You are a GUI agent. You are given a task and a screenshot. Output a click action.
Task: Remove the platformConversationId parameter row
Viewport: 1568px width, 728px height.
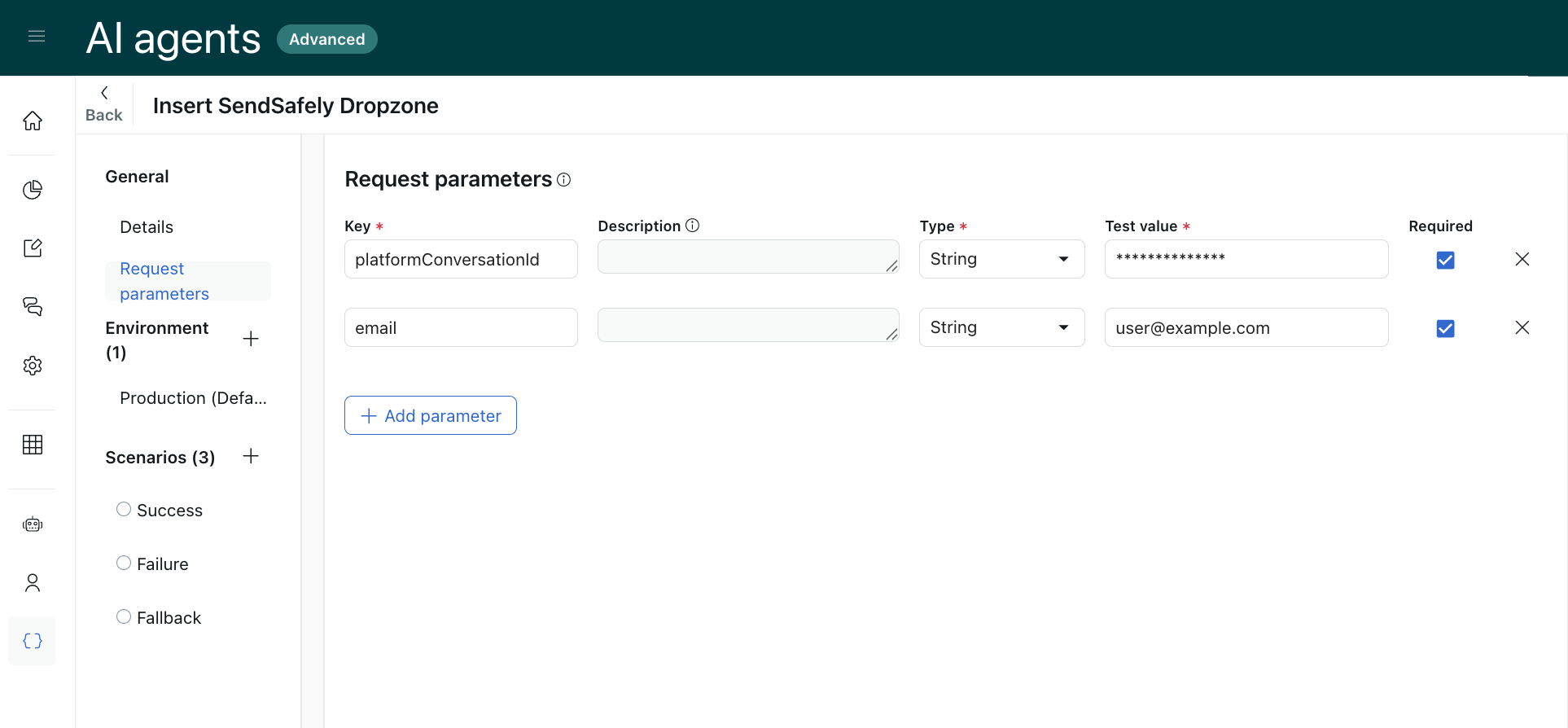[x=1522, y=259]
